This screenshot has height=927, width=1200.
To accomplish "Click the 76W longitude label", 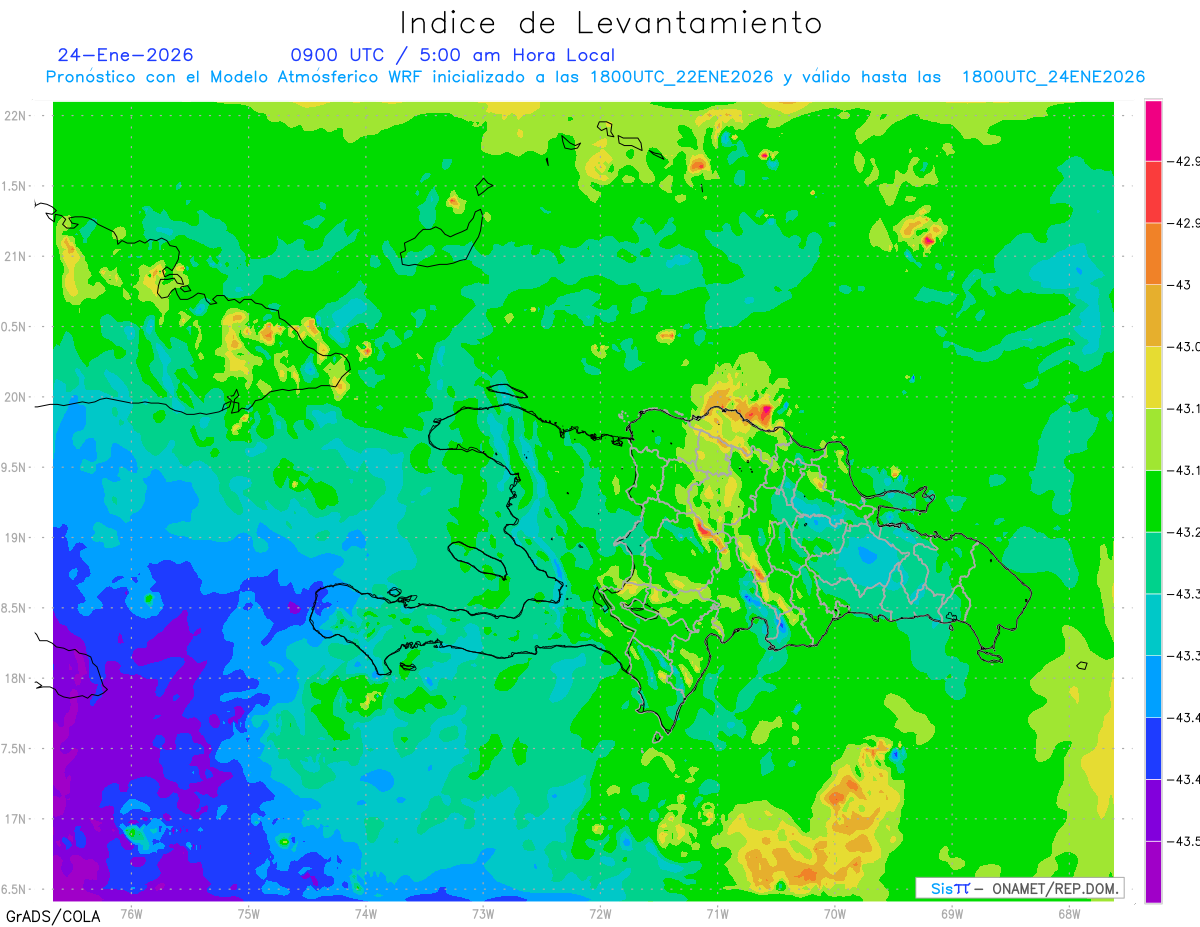I will tap(131, 914).
